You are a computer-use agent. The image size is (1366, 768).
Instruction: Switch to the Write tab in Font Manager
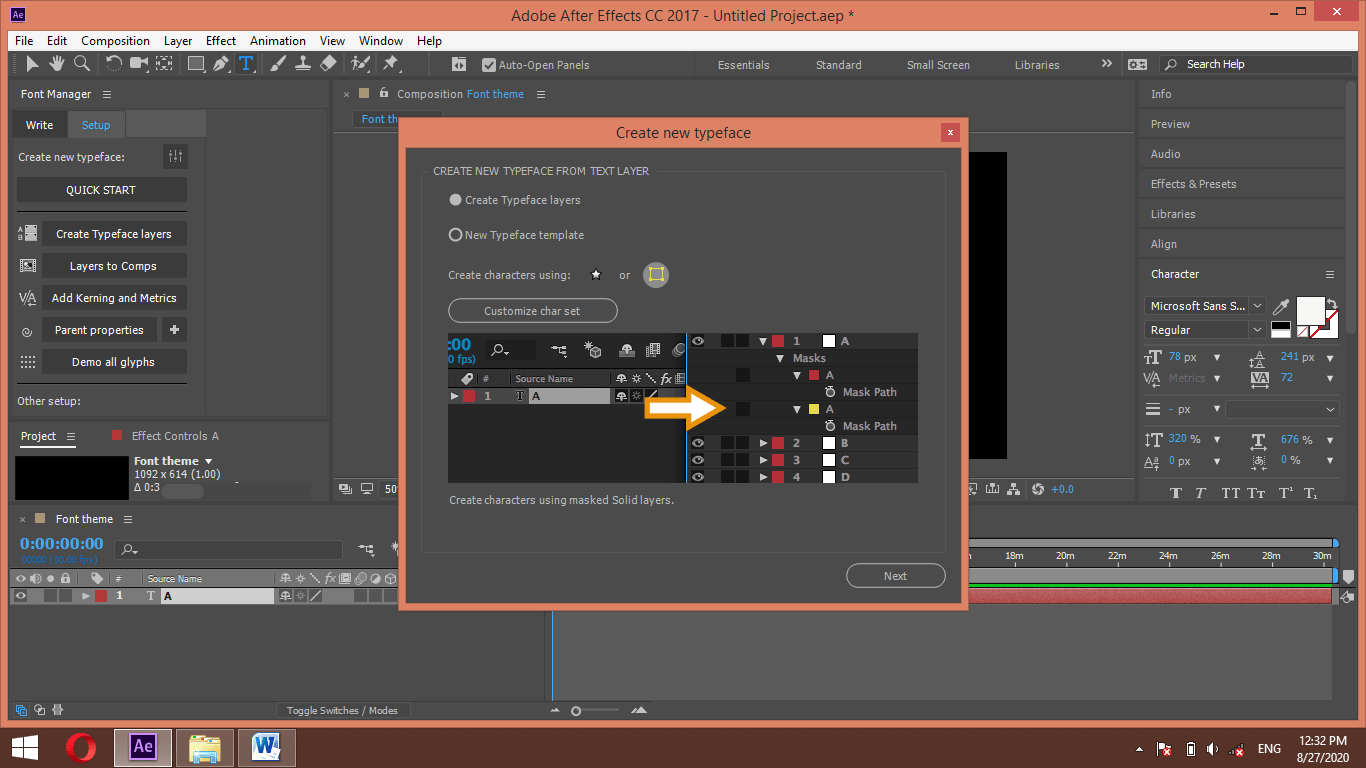click(38, 124)
